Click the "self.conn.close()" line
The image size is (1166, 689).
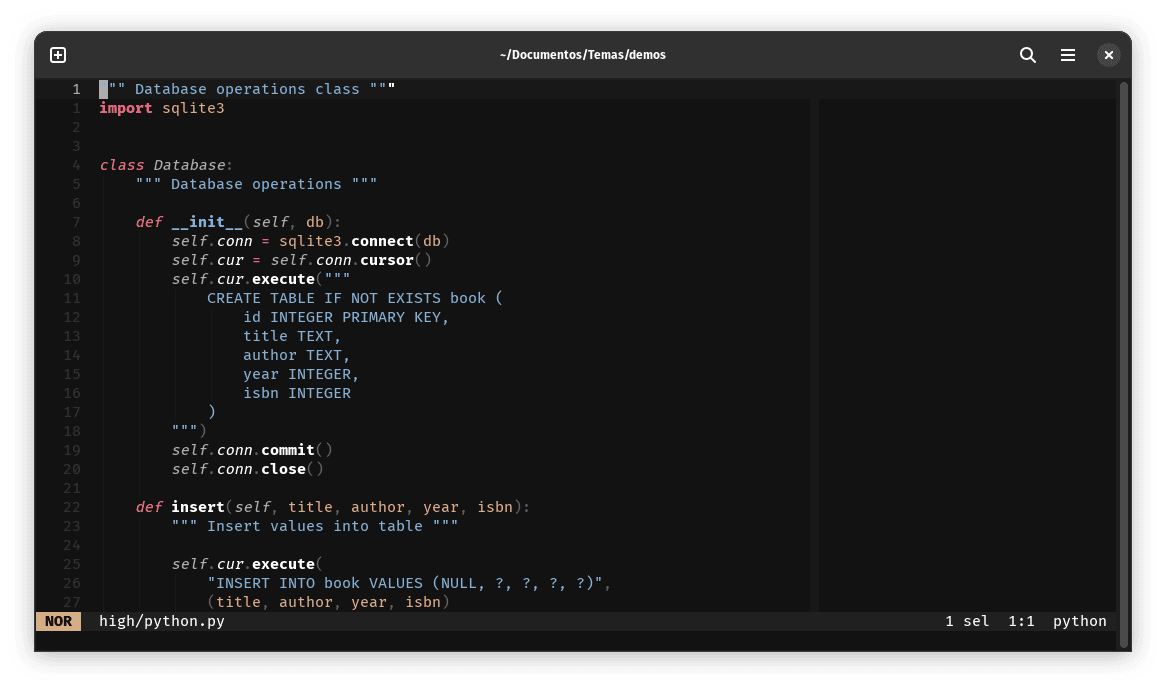(248, 469)
